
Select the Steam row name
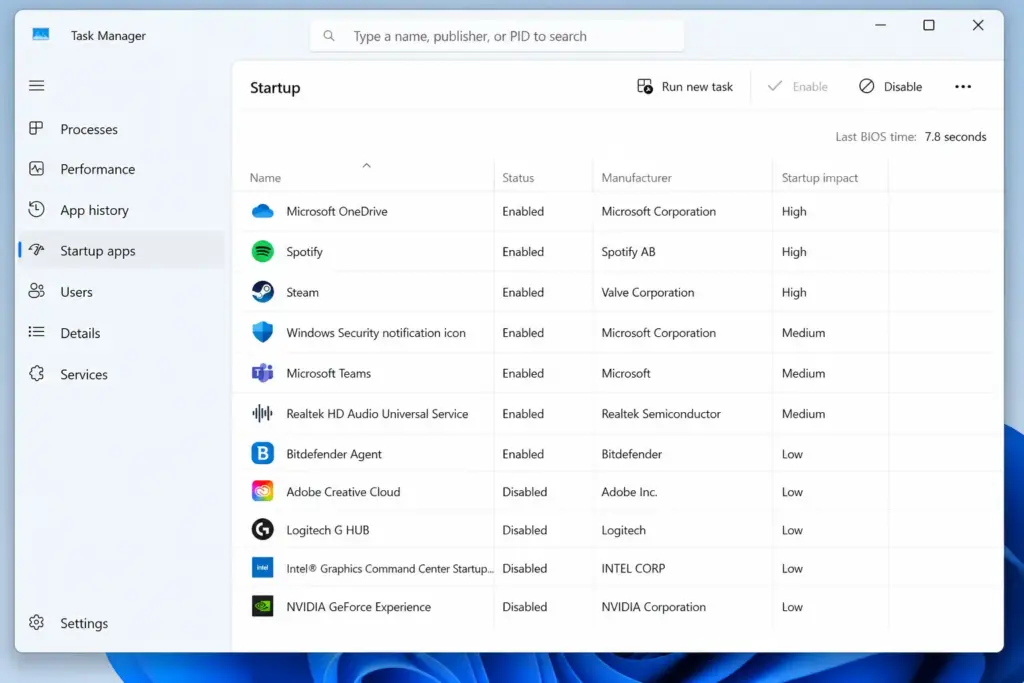[302, 292]
